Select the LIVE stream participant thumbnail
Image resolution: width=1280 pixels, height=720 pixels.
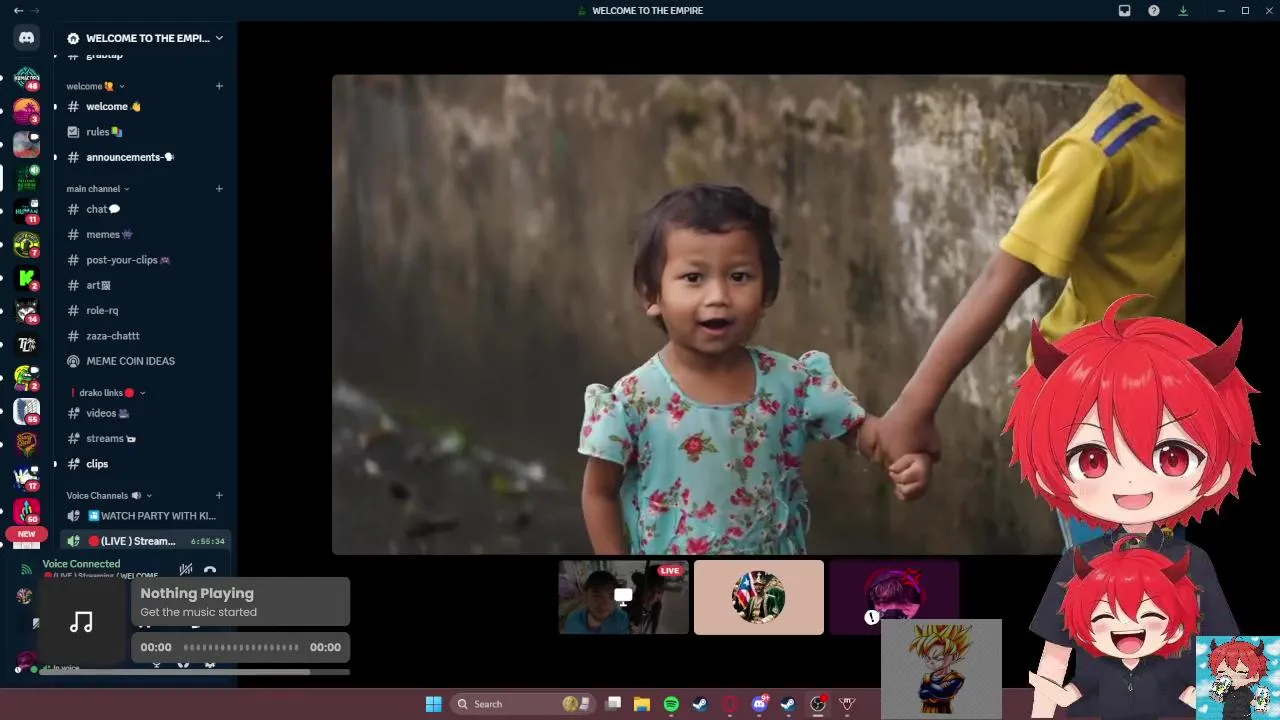pos(623,597)
